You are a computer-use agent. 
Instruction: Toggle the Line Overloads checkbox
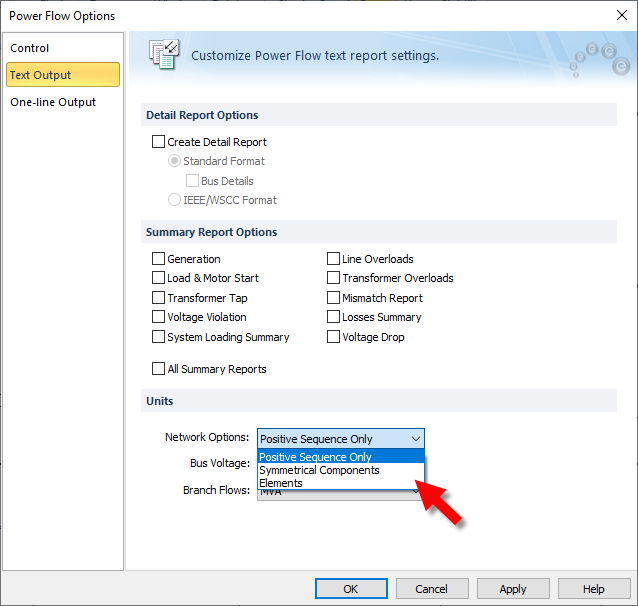click(334, 259)
